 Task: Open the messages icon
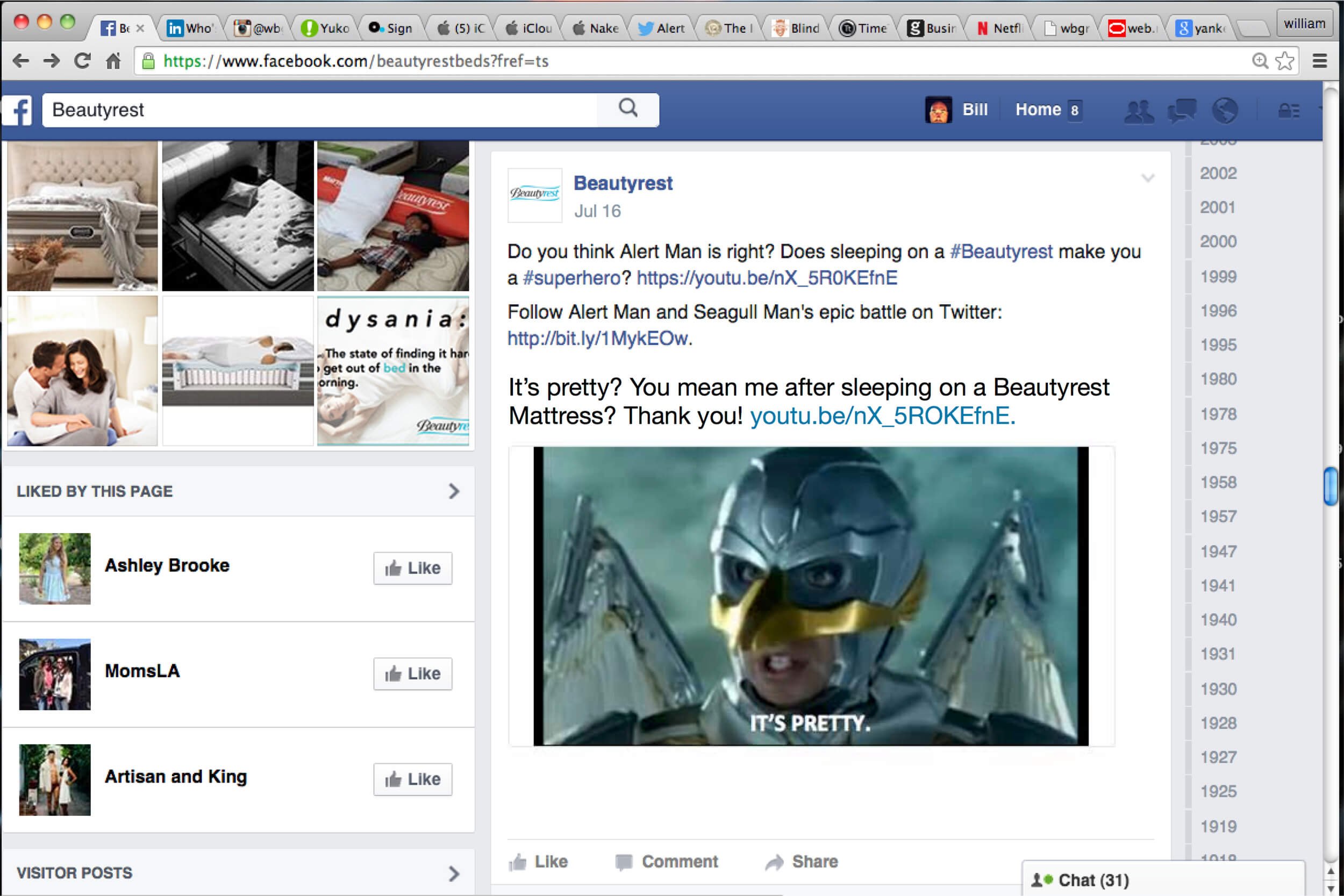tap(1182, 110)
